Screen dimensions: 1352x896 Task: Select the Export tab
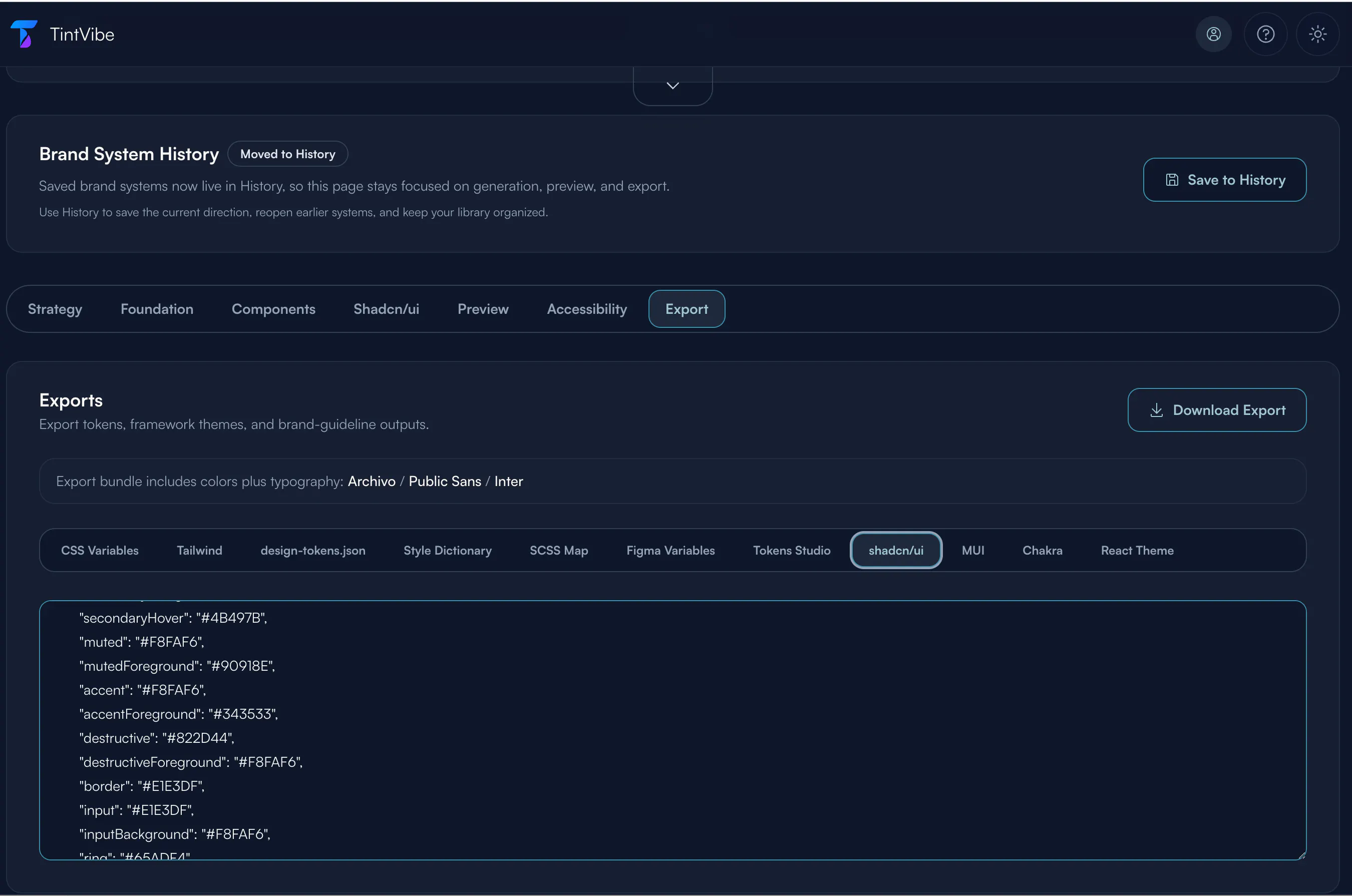[687, 309]
